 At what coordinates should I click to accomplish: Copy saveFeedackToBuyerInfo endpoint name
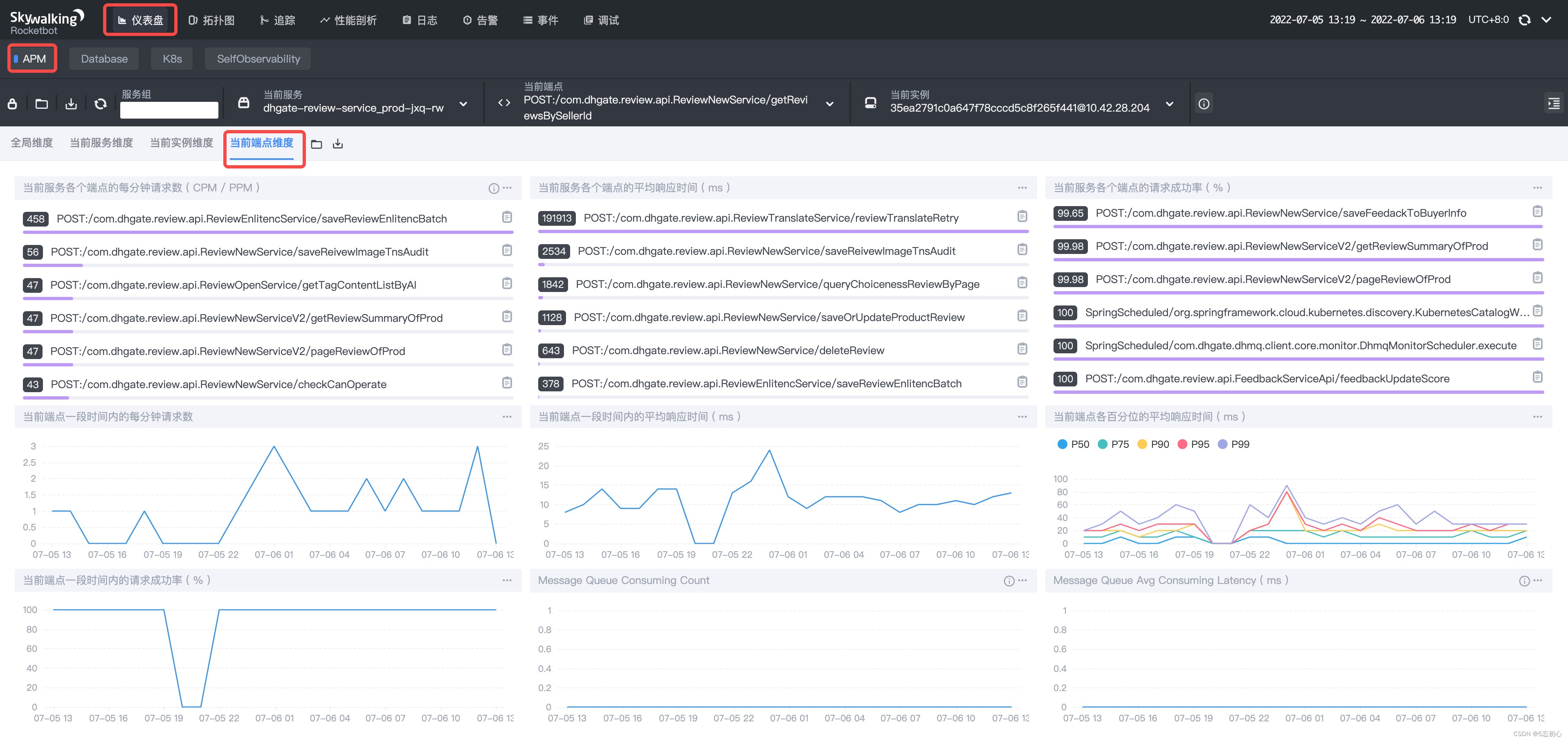click(x=1538, y=212)
